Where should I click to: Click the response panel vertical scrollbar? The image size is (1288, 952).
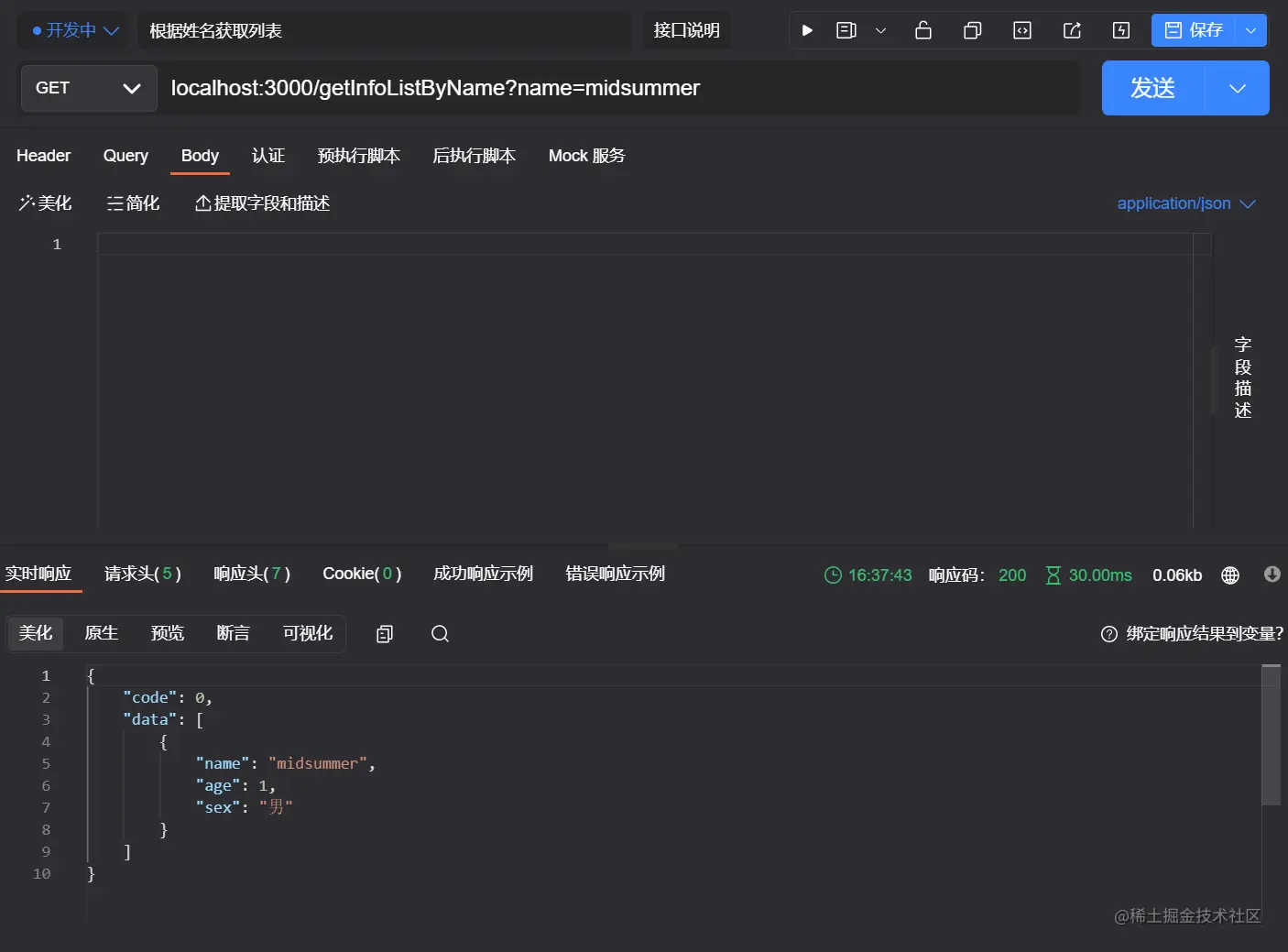tap(1271, 735)
